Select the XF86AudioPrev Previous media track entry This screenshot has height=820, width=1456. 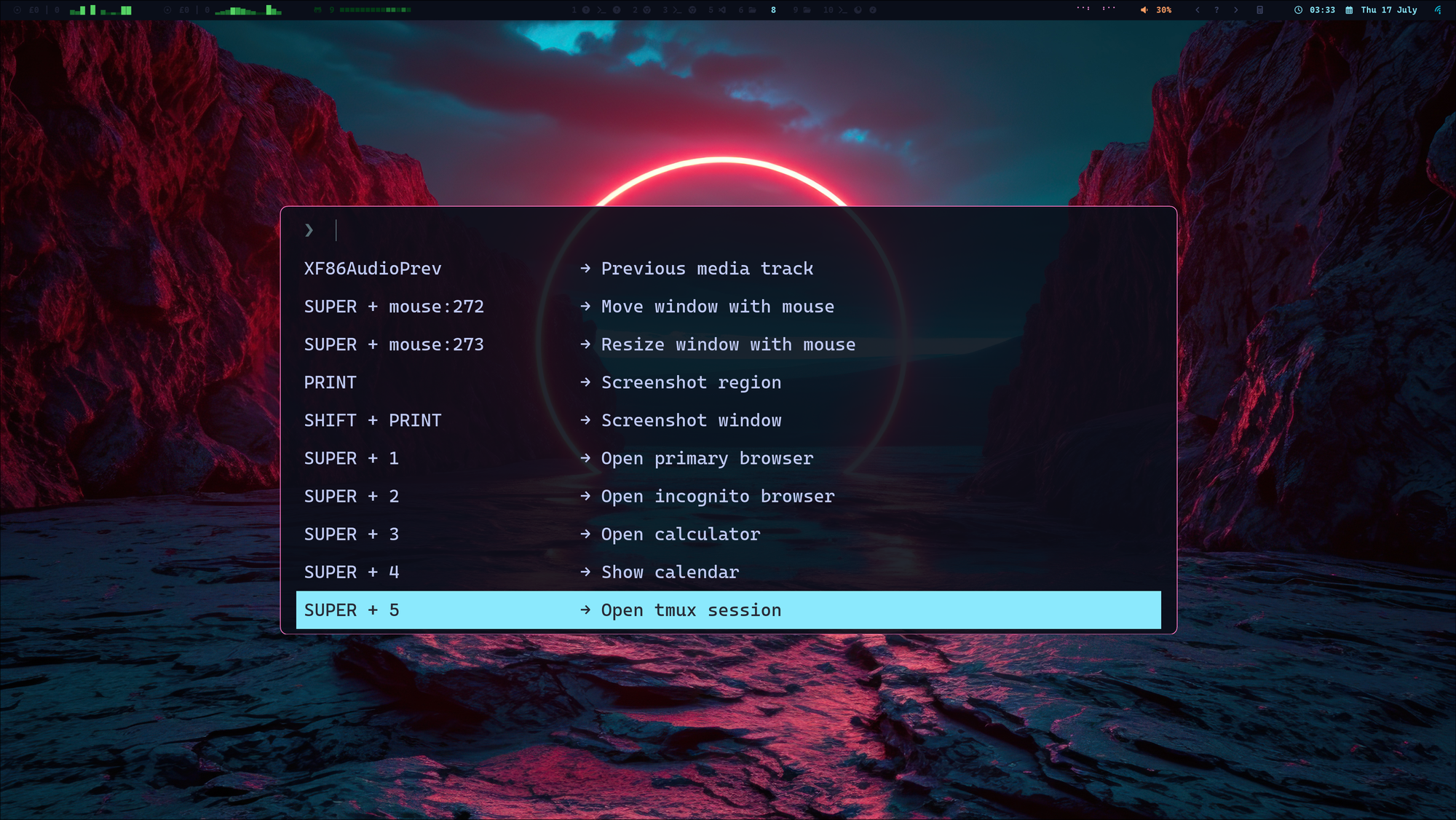coord(728,269)
